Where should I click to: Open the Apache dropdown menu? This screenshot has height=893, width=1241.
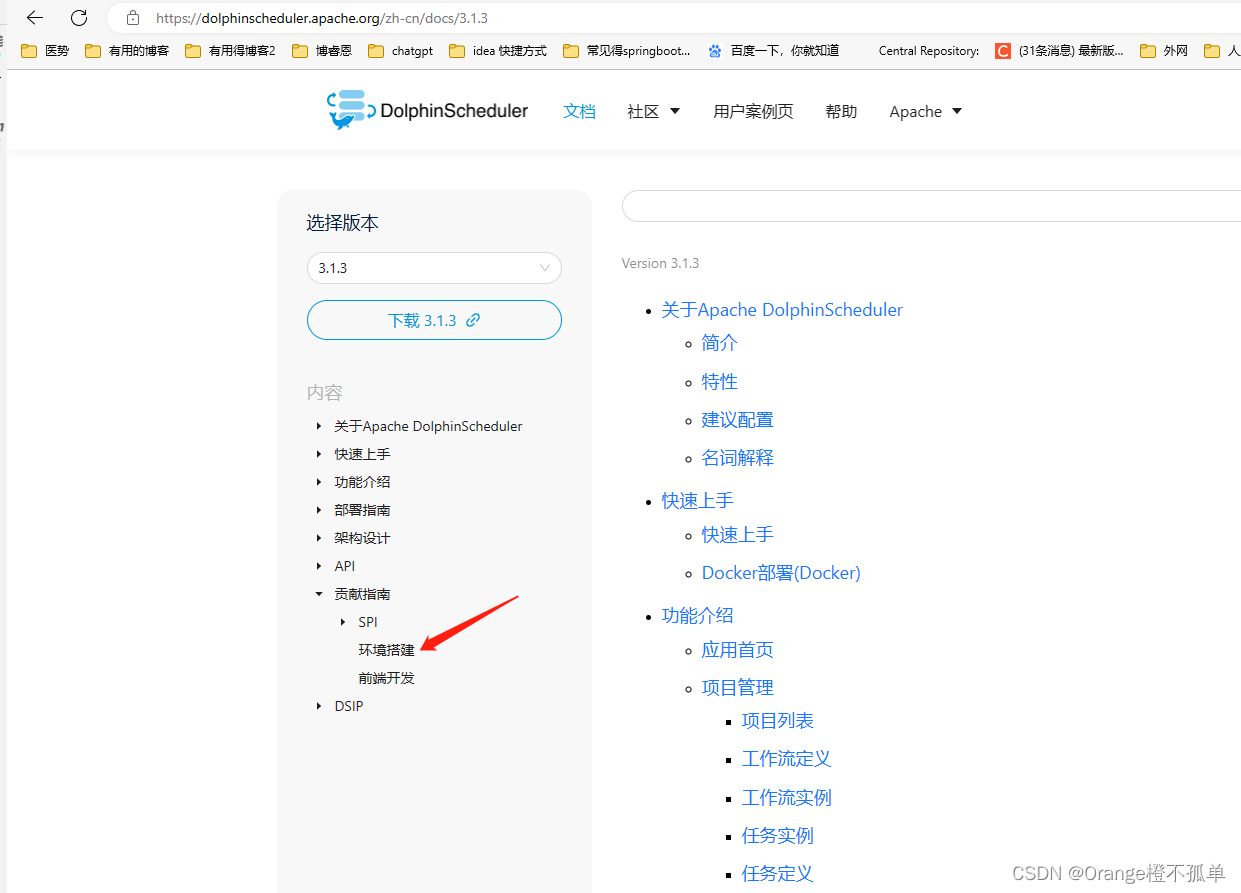coord(925,111)
